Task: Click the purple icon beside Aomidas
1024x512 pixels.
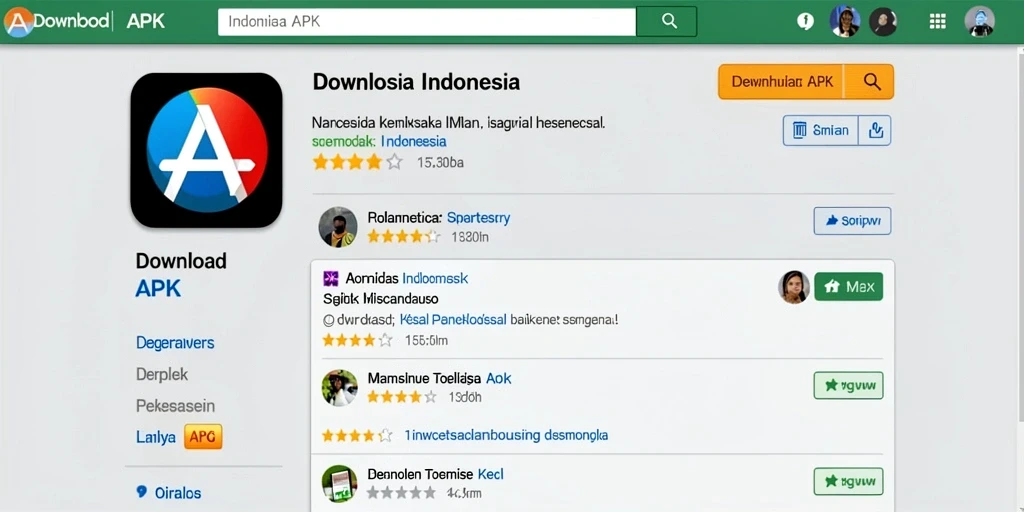Action: click(330, 279)
